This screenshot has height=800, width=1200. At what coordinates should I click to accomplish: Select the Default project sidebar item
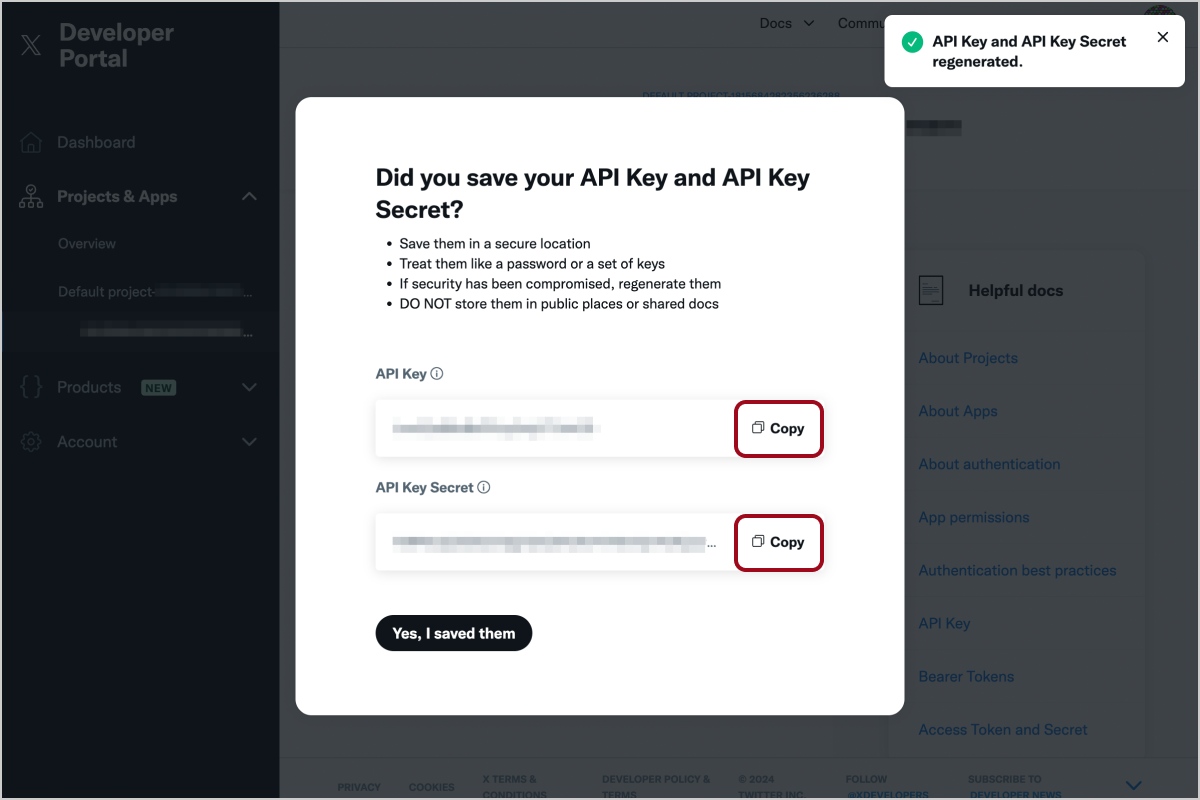[155, 292]
